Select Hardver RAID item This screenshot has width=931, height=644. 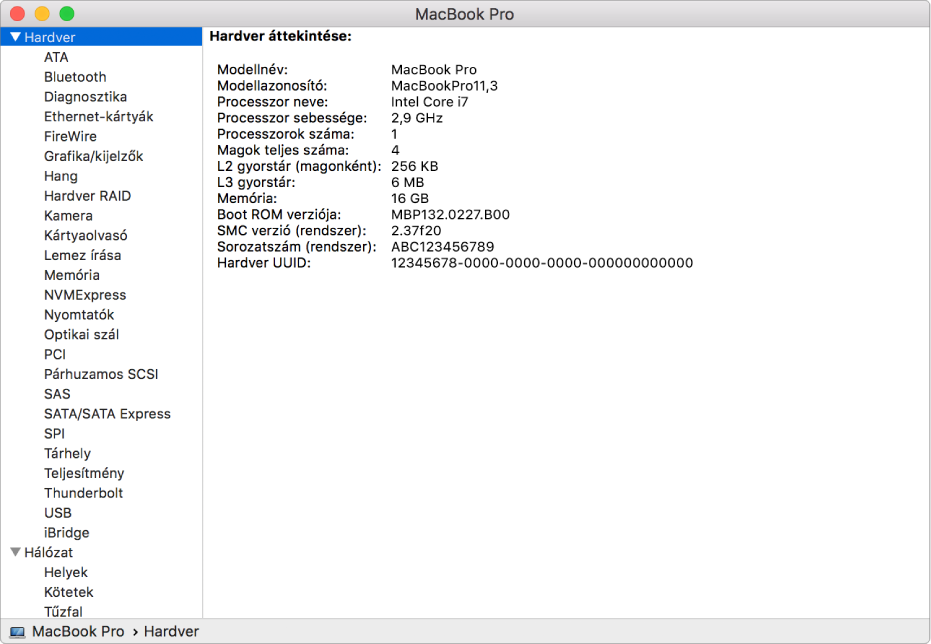click(x=87, y=196)
